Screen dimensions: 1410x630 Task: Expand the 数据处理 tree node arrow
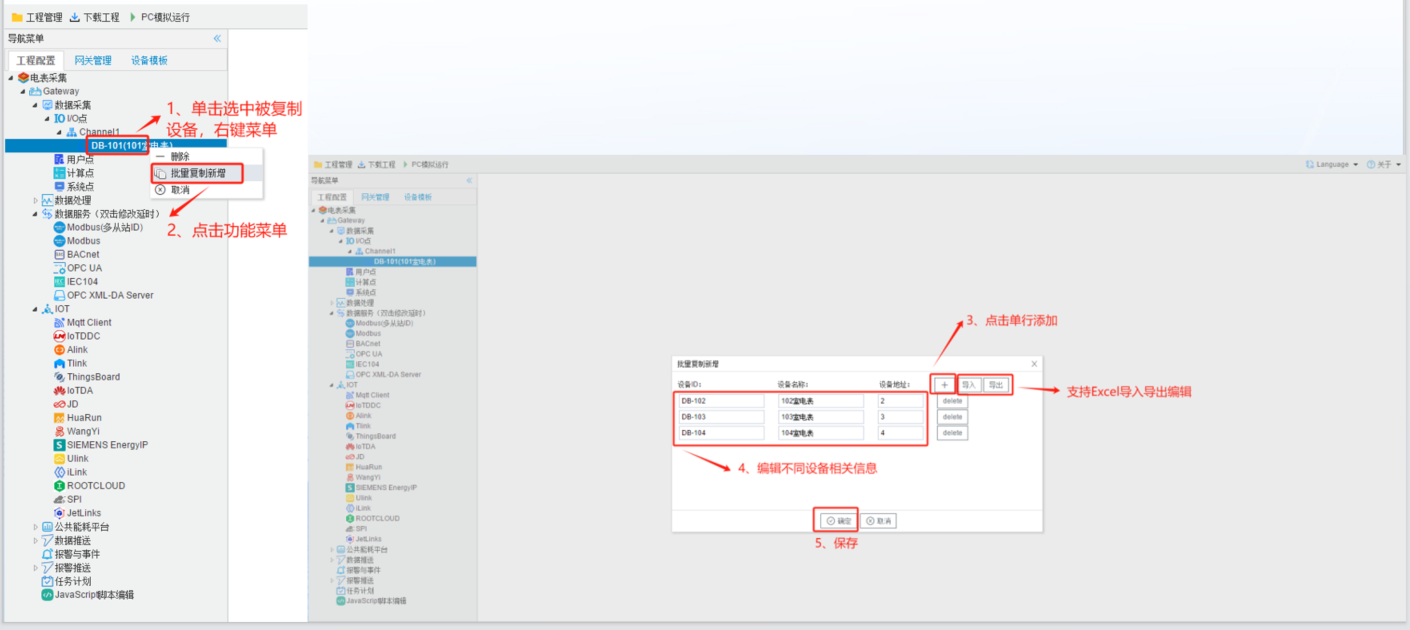coord(36,200)
